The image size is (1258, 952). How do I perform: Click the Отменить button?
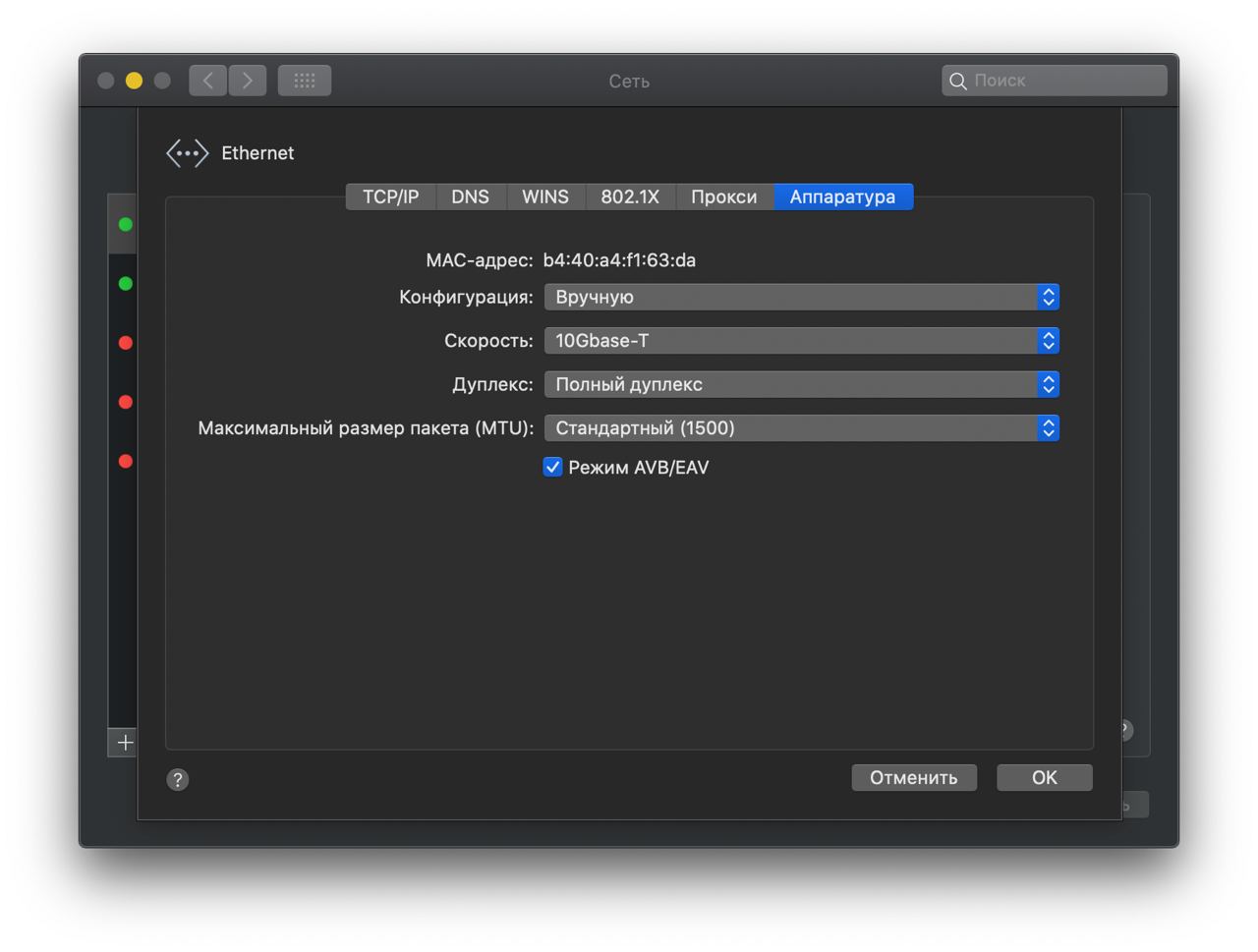pos(914,778)
